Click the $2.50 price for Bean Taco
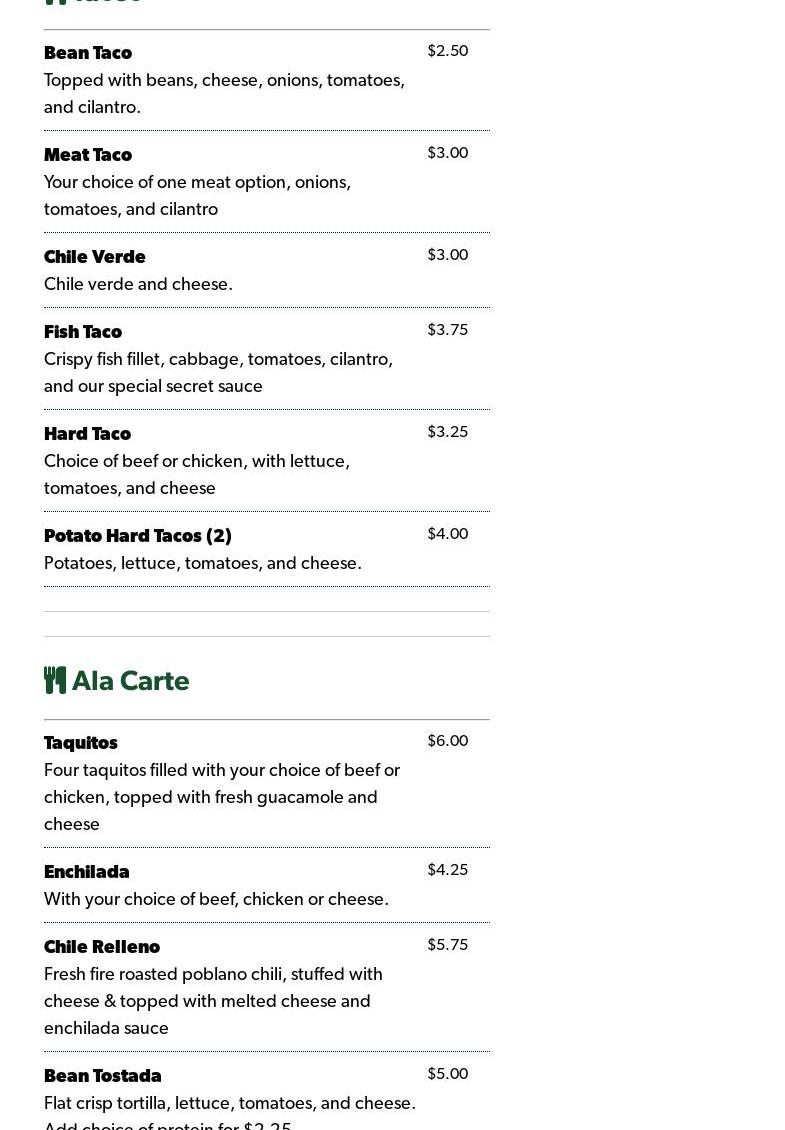785x1130 pixels. (x=447, y=51)
